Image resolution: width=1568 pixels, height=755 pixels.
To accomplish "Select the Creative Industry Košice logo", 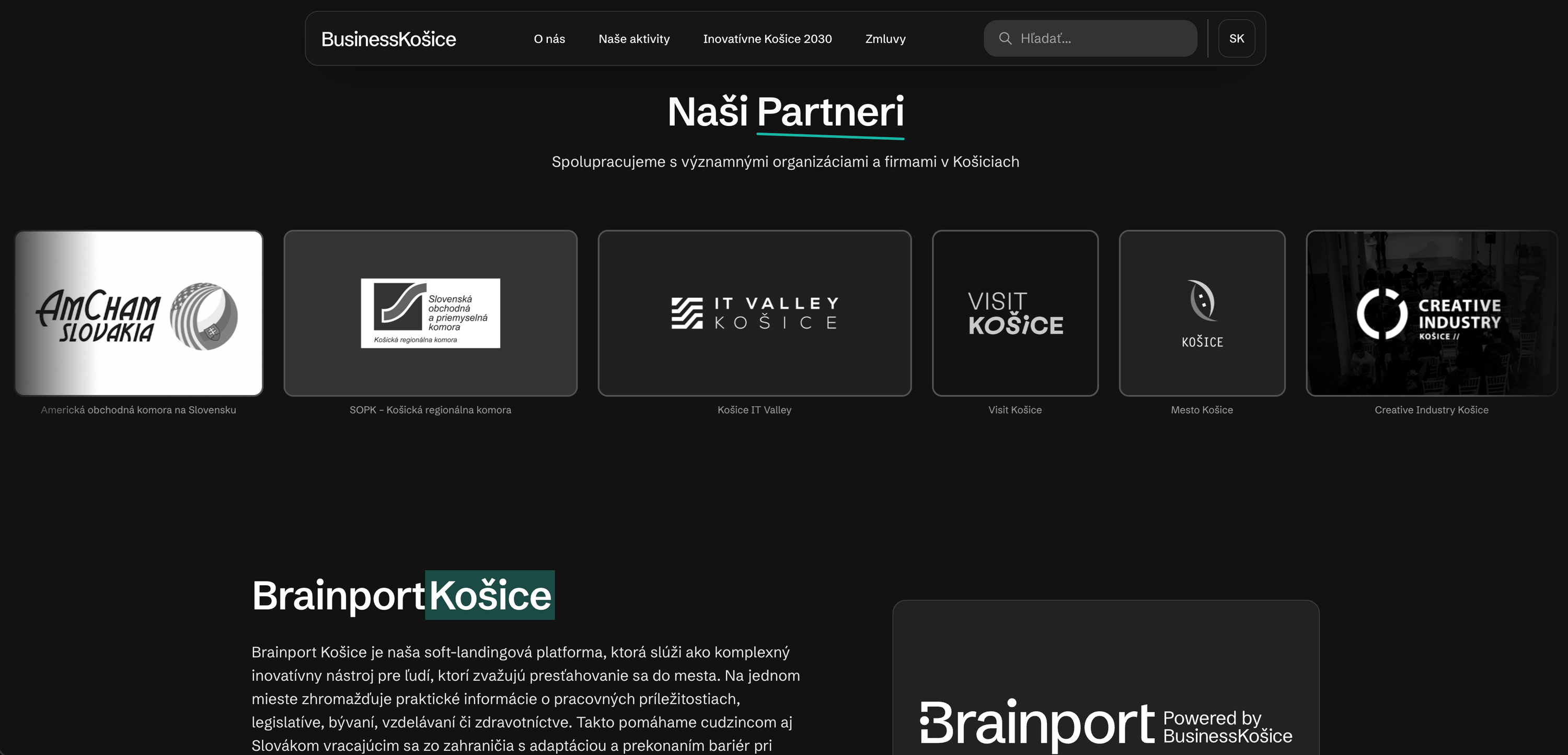I will click(x=1432, y=313).
